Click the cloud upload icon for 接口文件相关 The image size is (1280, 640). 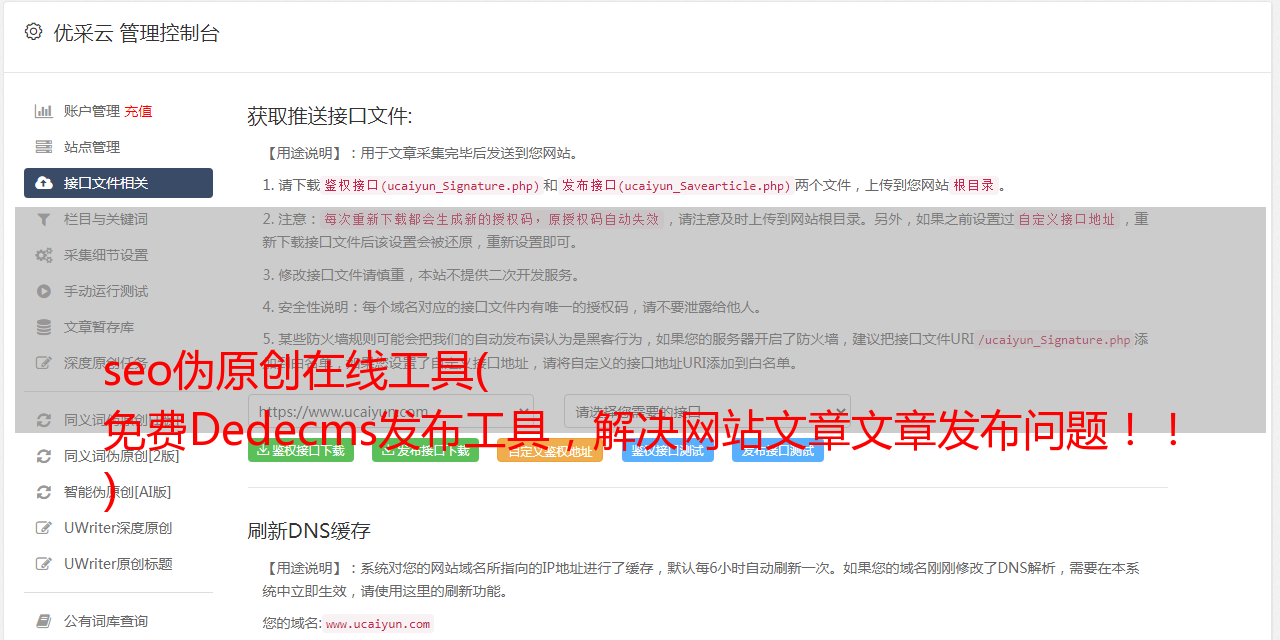click(x=44, y=183)
